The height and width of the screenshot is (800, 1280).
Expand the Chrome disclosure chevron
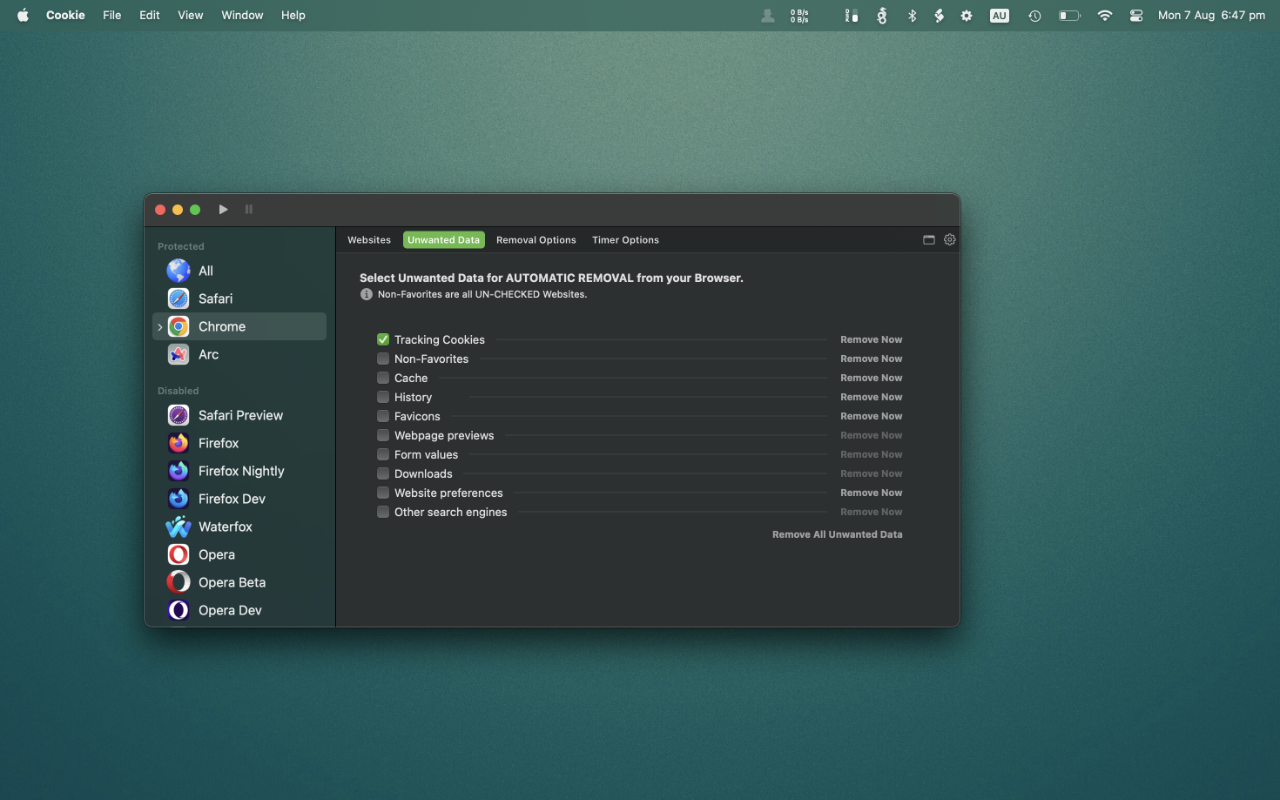click(x=160, y=327)
